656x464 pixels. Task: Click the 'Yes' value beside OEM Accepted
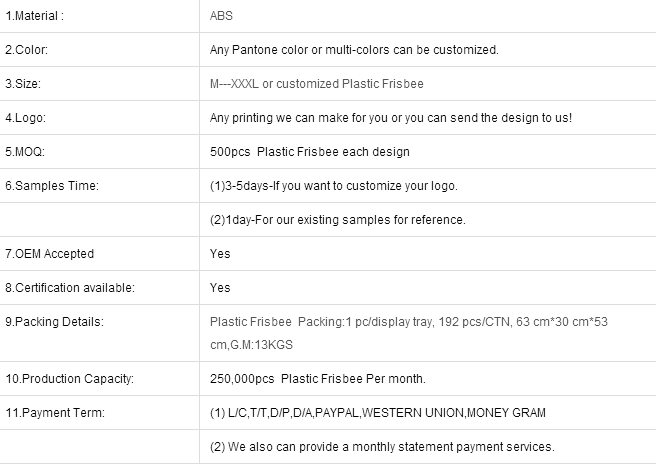pos(220,254)
